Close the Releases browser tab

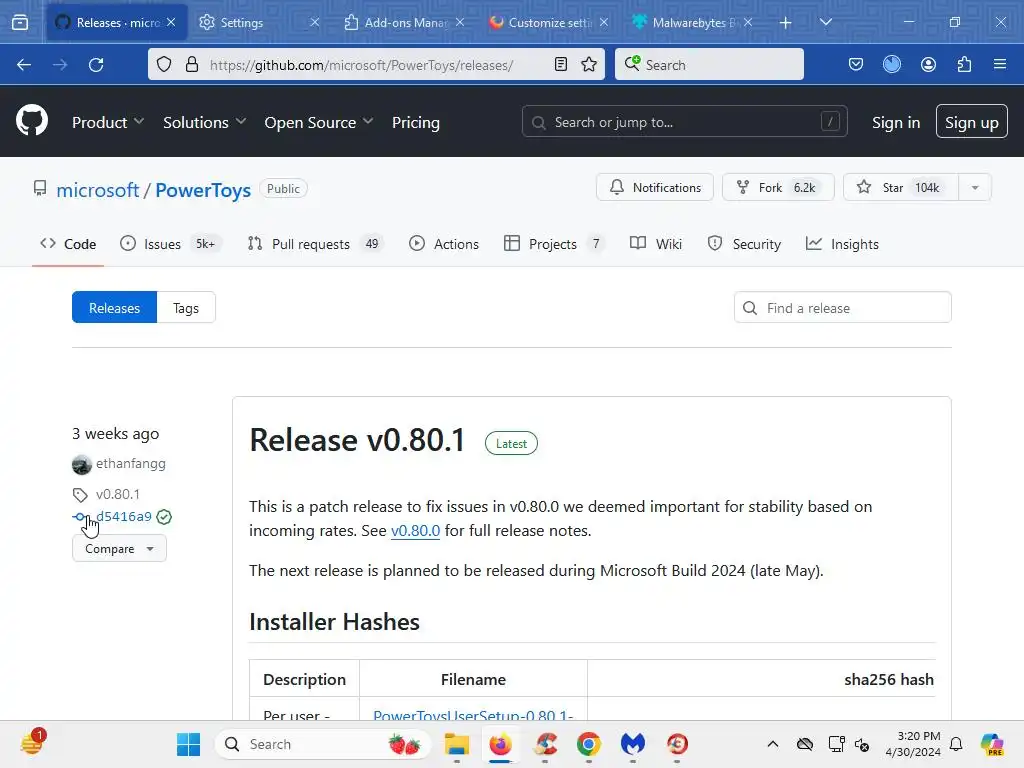tap(171, 22)
